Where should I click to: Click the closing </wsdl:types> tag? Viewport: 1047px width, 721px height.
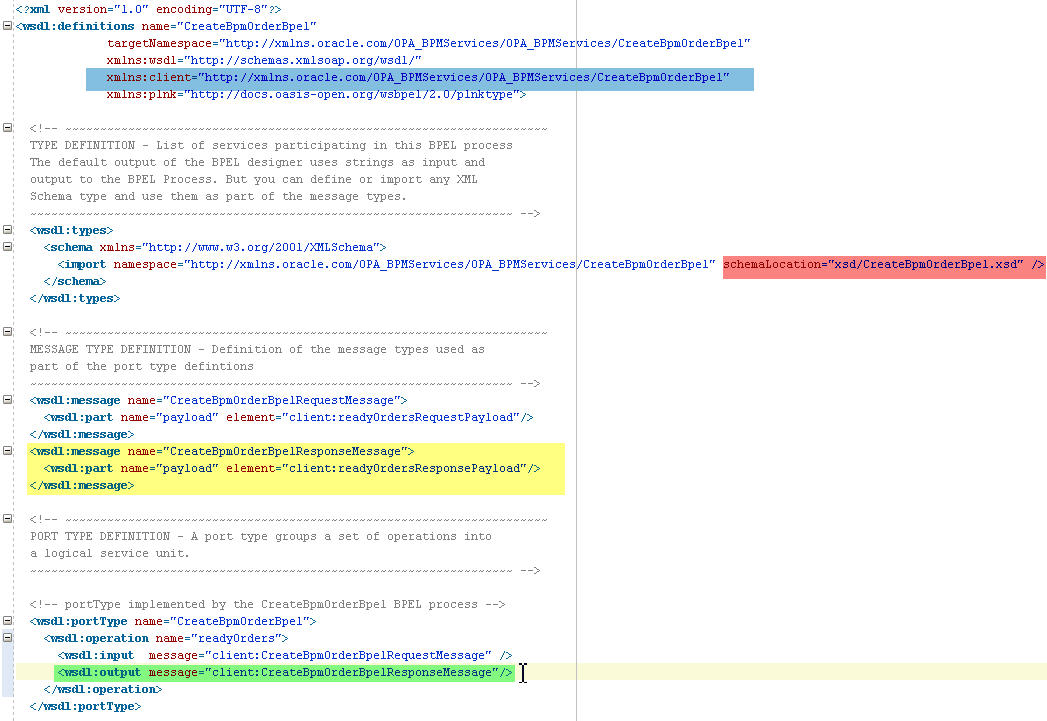coord(75,298)
